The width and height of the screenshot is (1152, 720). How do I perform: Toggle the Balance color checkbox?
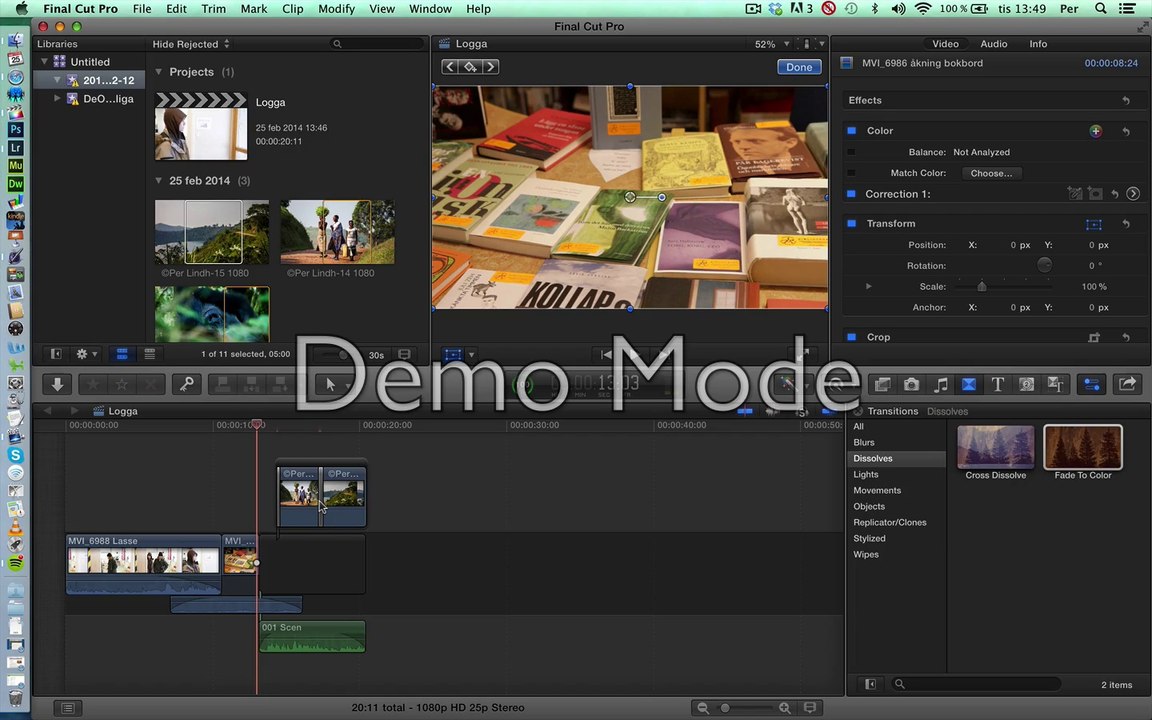coord(852,152)
